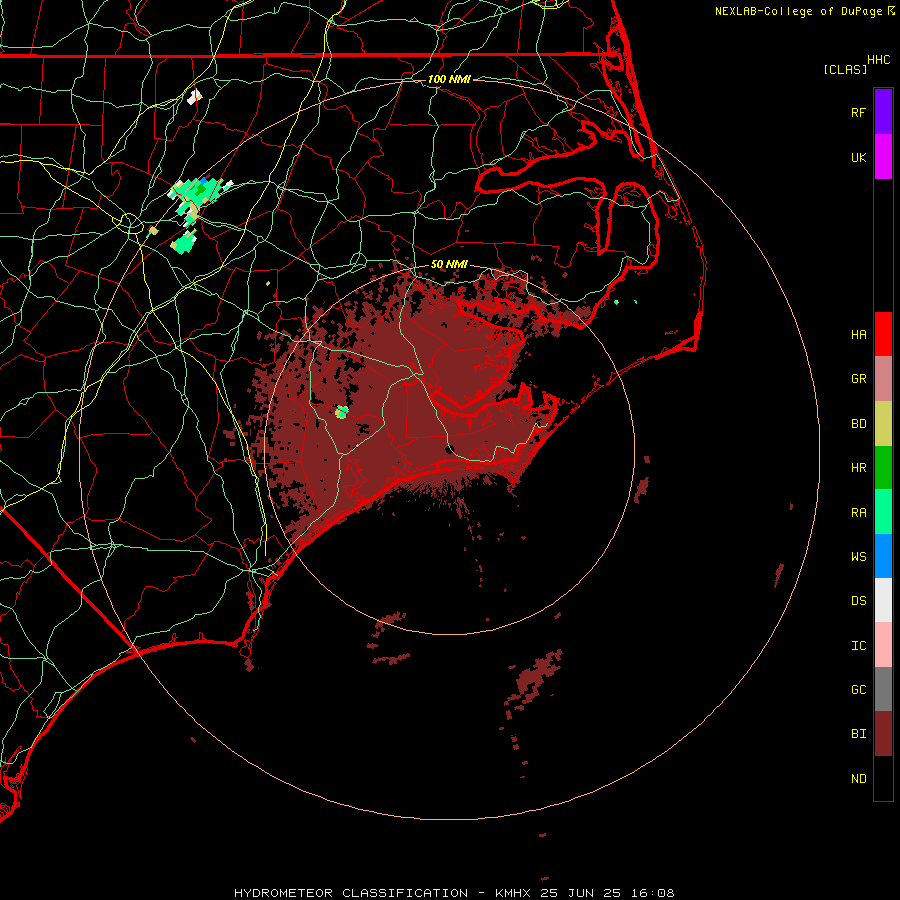Click the 100 NMI range ring label

[449, 79]
